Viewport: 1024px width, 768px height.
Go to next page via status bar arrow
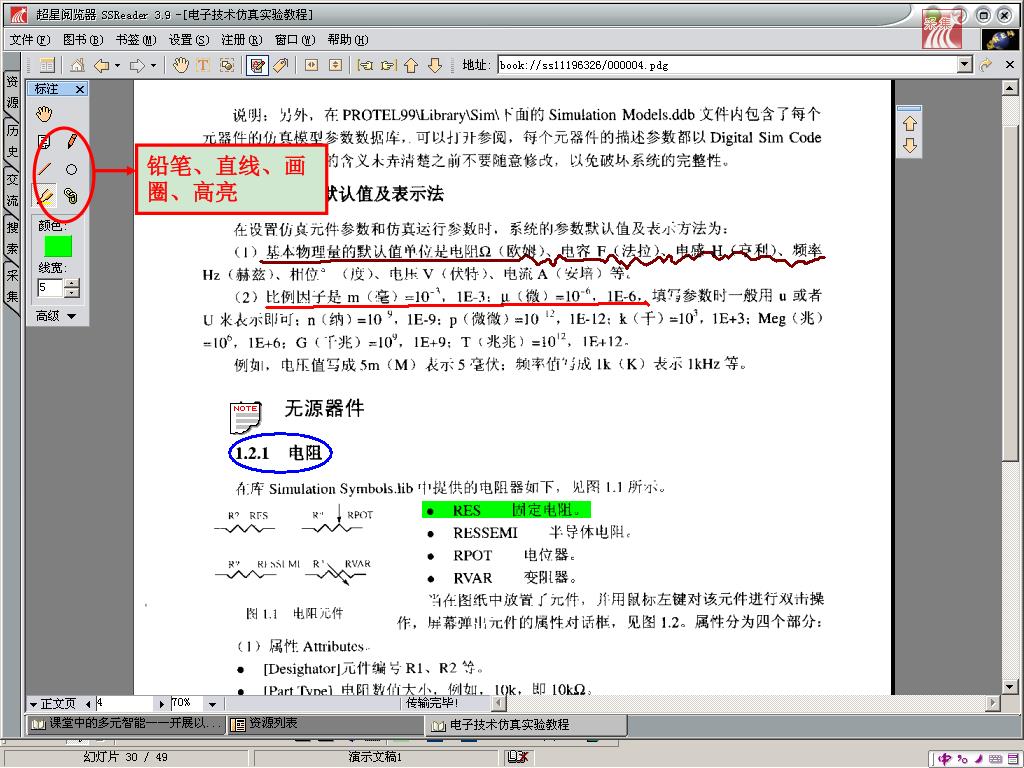[161, 704]
